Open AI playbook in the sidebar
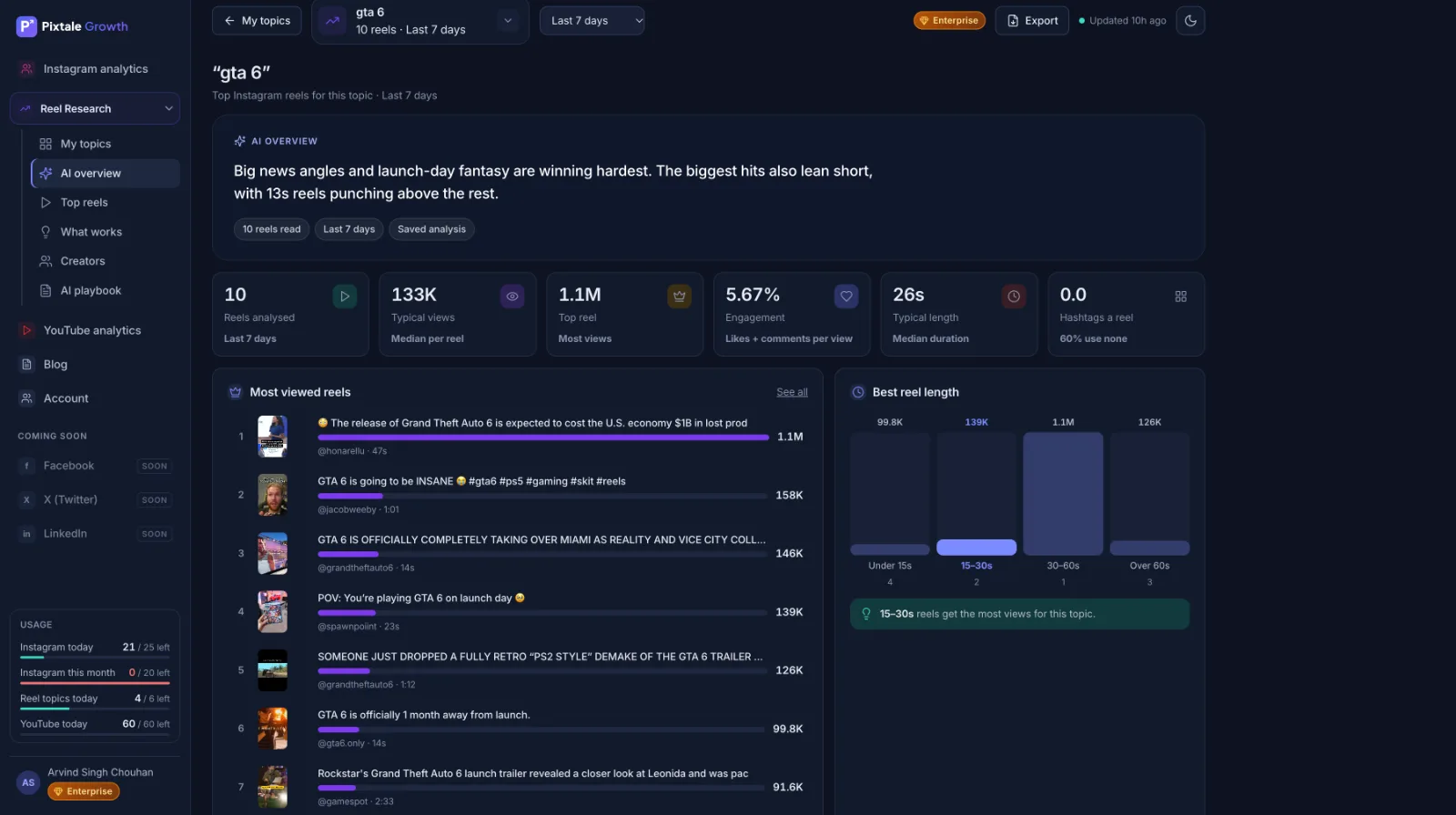 106,290
